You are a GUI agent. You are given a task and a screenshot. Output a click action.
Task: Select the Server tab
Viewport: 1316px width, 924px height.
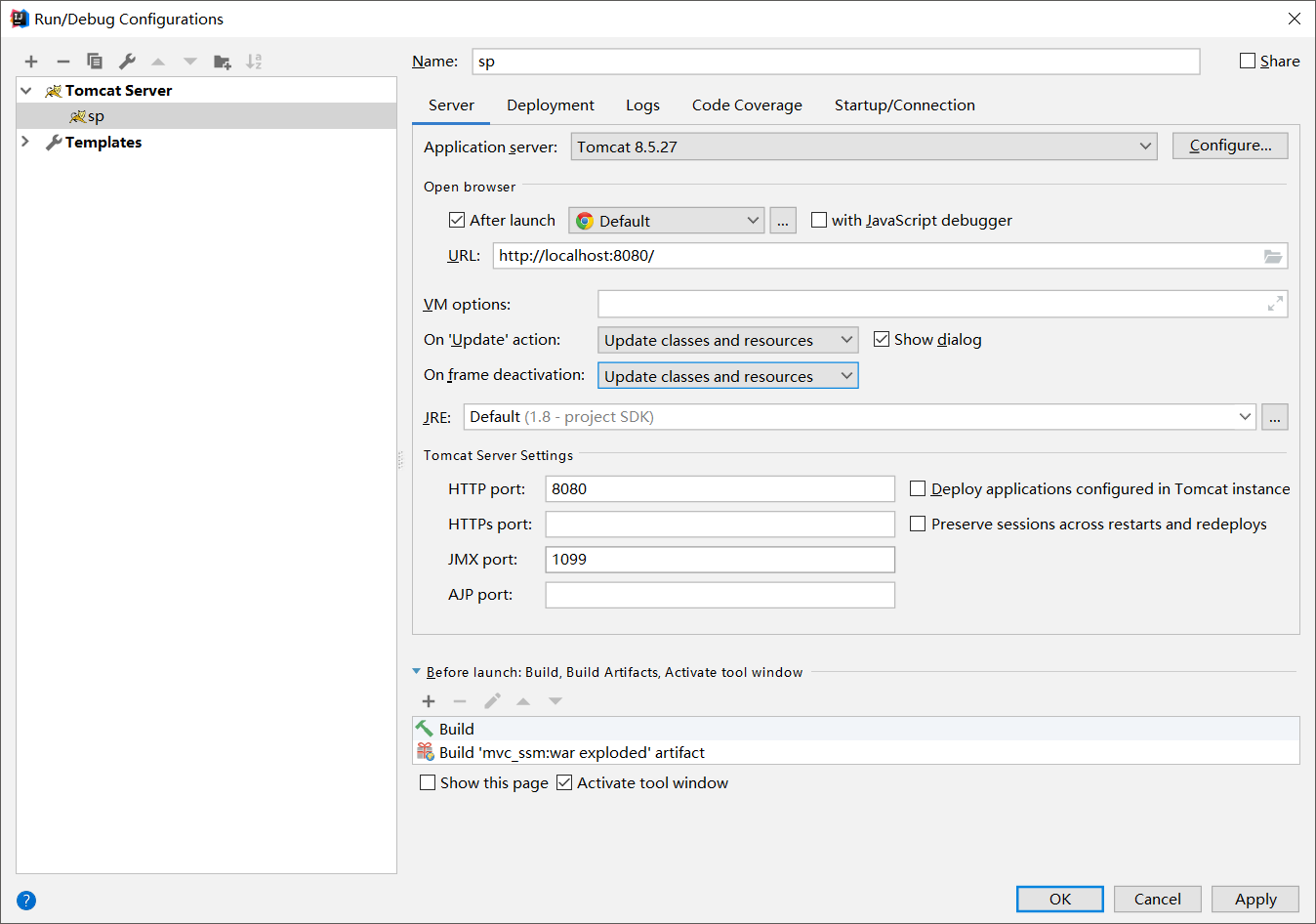[x=451, y=105]
